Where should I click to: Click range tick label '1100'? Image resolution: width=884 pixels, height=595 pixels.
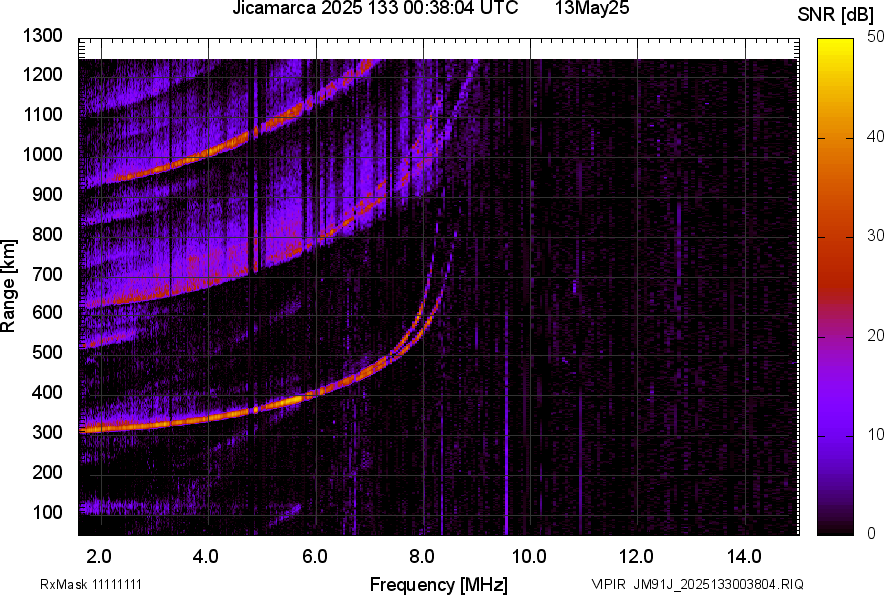pyautogui.click(x=42, y=114)
